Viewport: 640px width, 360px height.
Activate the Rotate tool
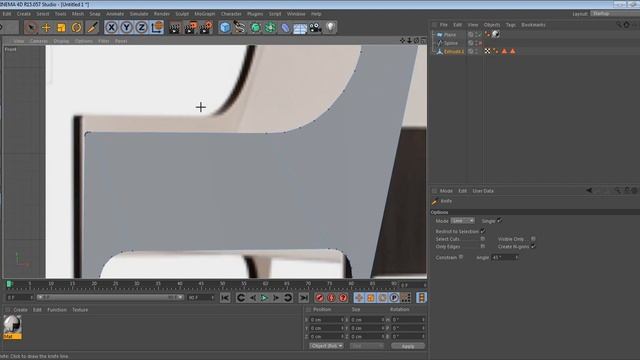click(x=76, y=27)
